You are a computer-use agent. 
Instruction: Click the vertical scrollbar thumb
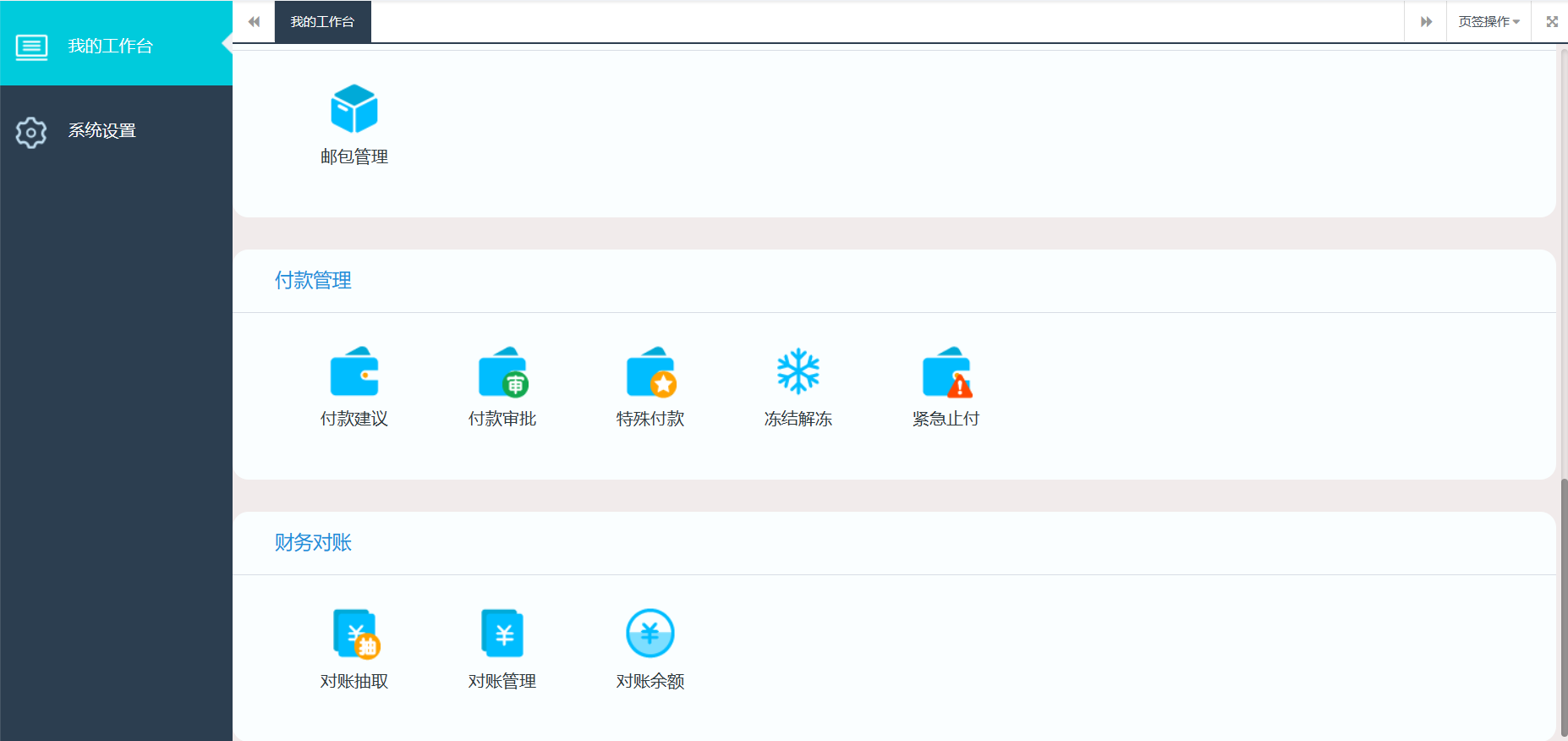pyautogui.click(x=1564, y=607)
